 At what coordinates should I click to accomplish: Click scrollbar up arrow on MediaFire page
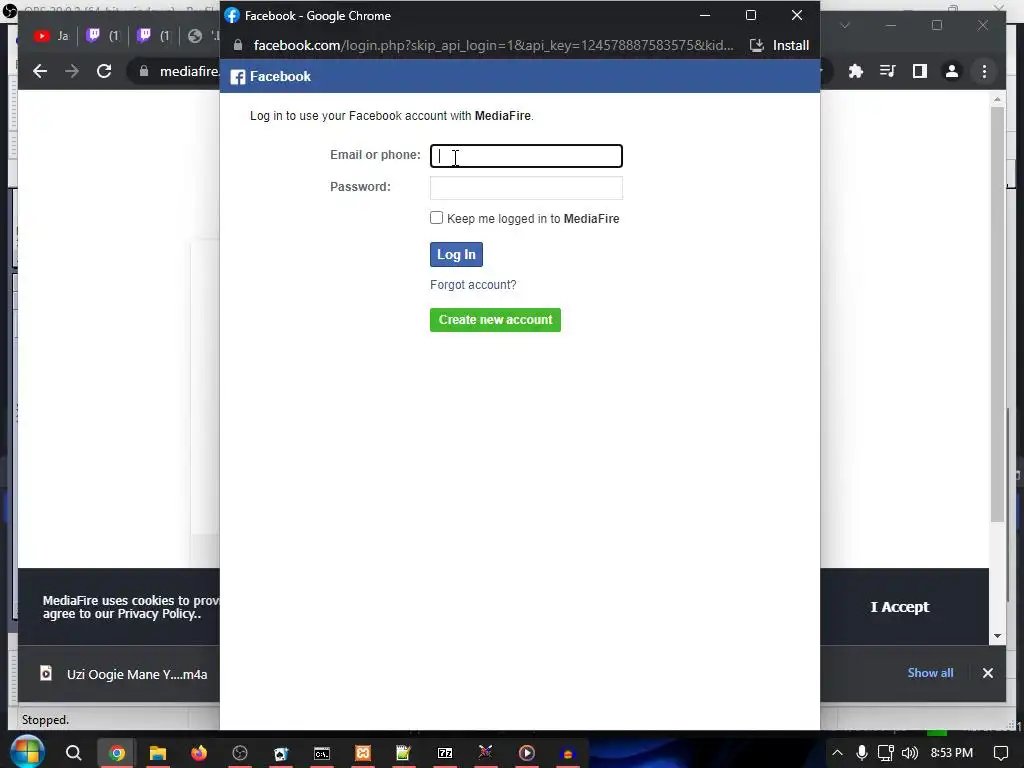click(997, 99)
